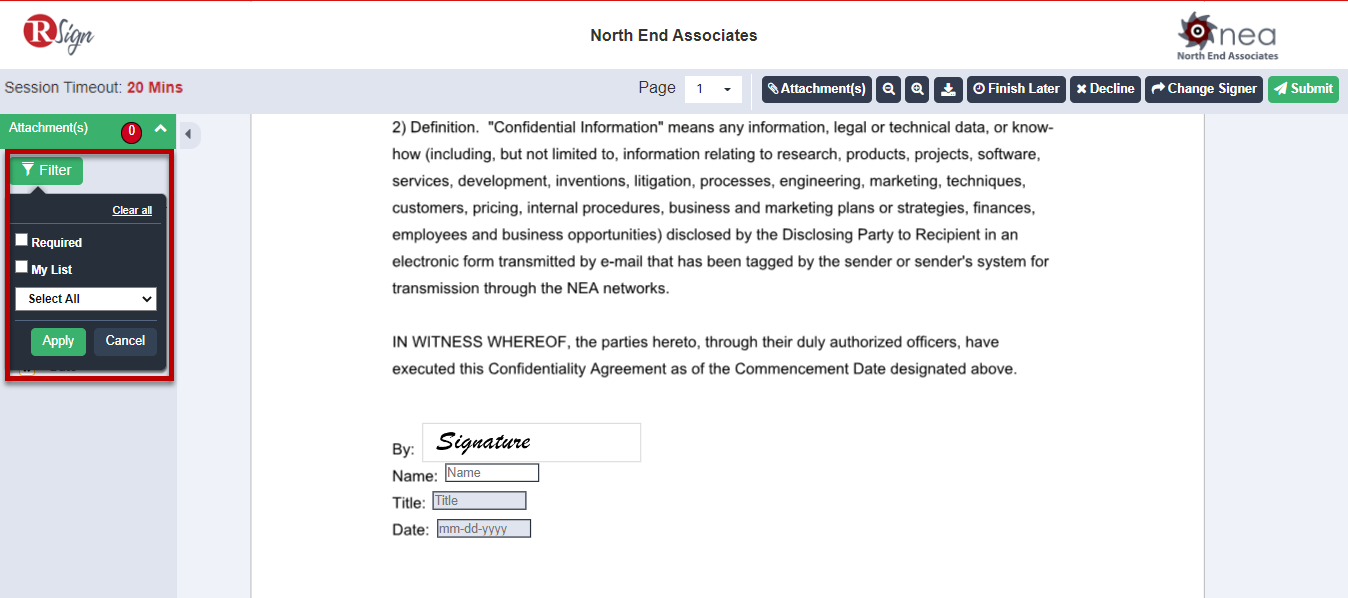Click the RSign logo

(58, 34)
